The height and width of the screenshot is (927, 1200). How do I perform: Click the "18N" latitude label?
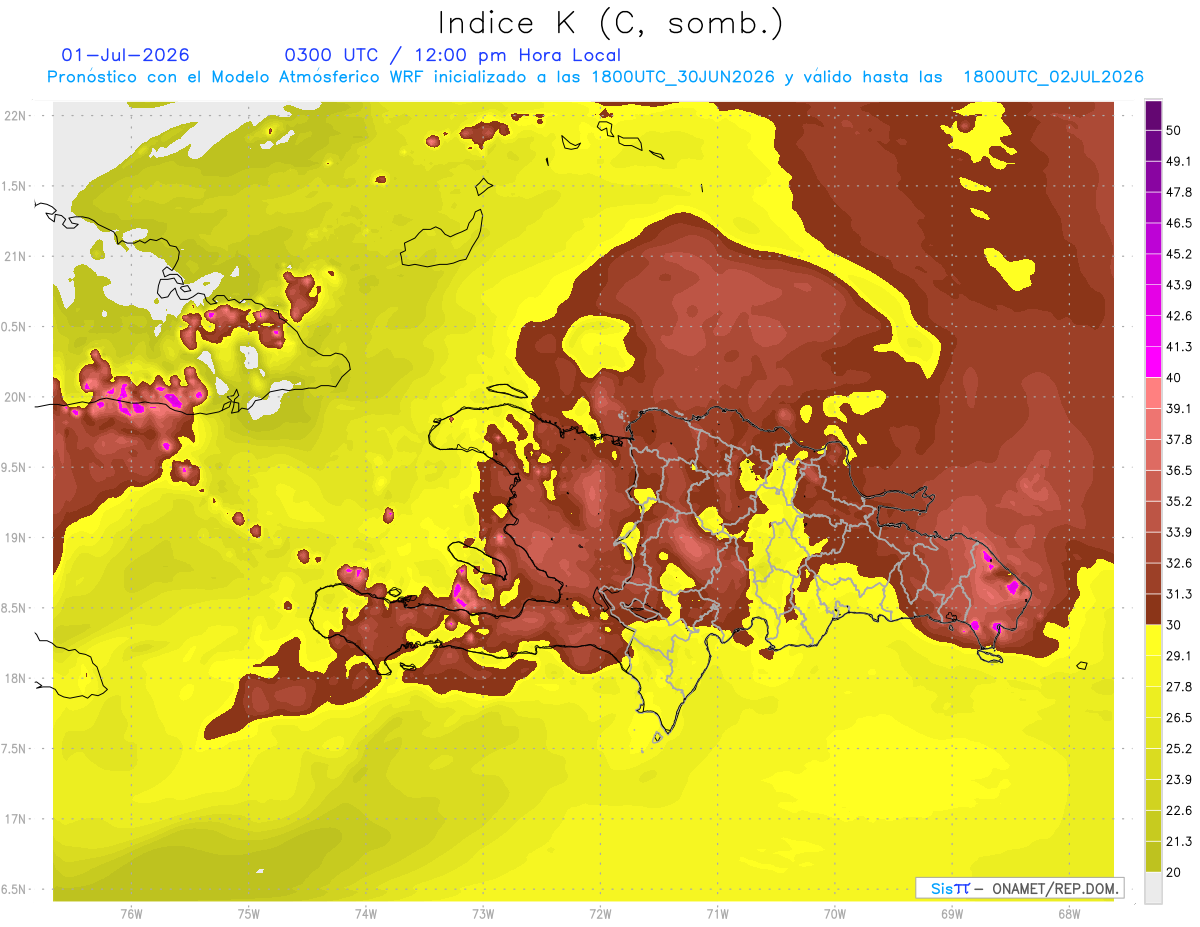[x=14, y=679]
